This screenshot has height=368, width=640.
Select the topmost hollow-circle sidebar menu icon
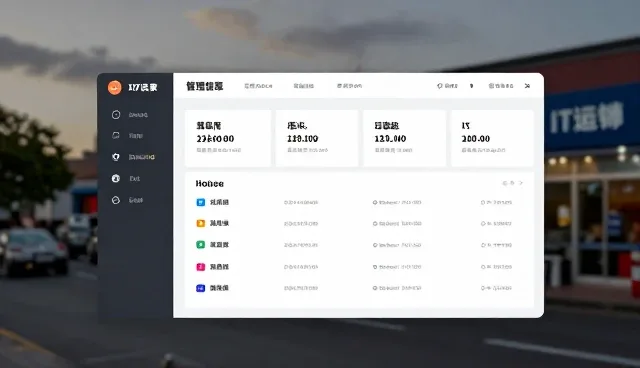[x=116, y=115]
